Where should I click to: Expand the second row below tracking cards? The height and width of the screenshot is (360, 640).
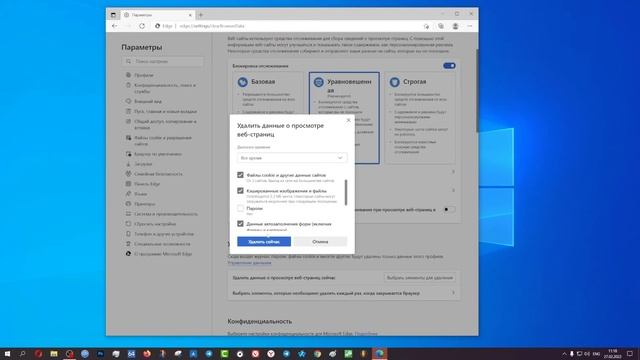coord(453,190)
